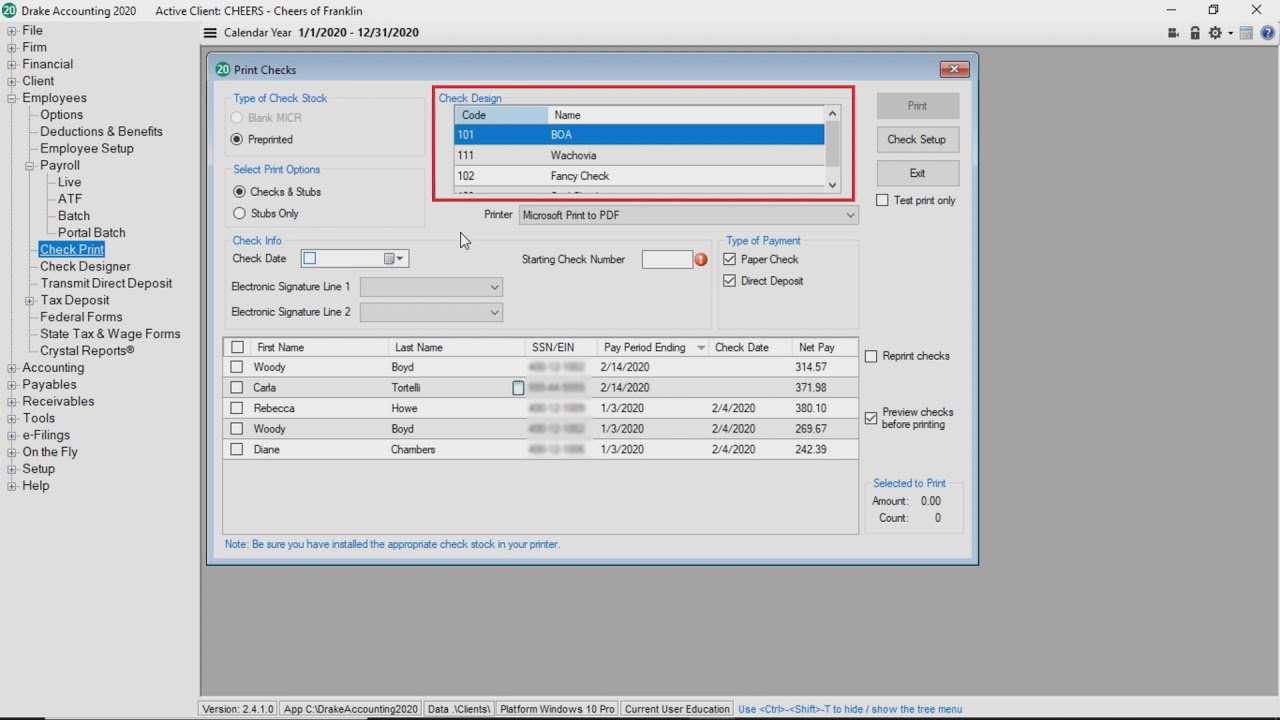Open Check Designer in the tree menu
The height and width of the screenshot is (720, 1280).
85,267
